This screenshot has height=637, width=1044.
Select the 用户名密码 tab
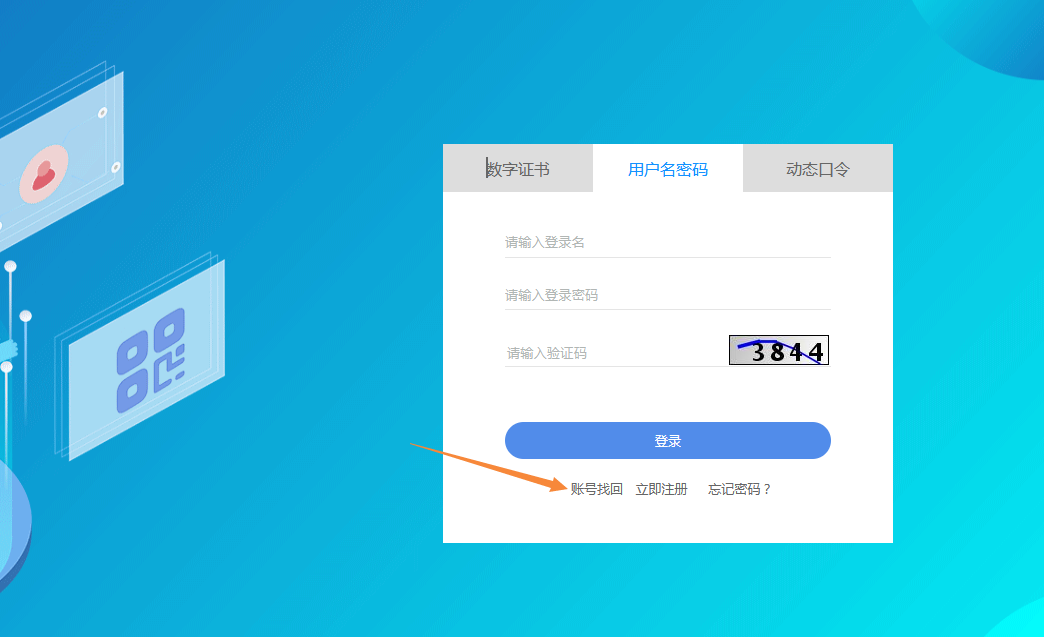tap(667, 169)
